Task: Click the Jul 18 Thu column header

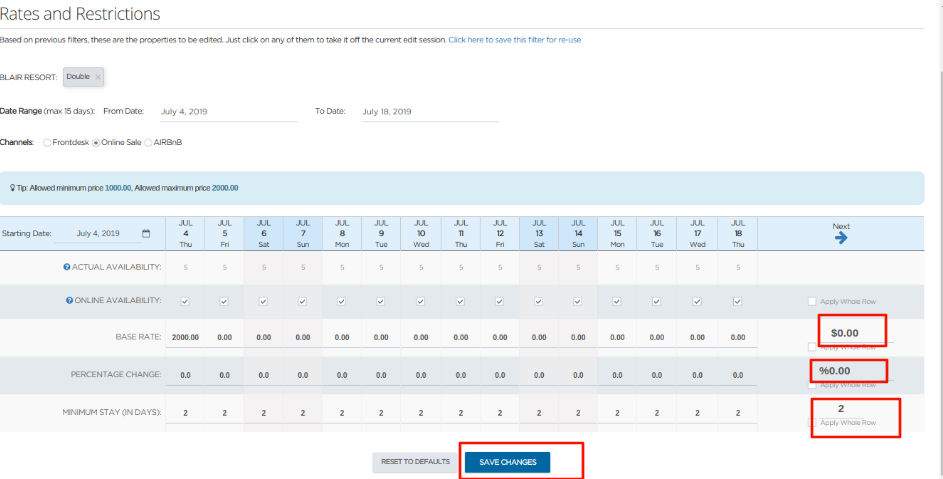Action: pos(738,233)
